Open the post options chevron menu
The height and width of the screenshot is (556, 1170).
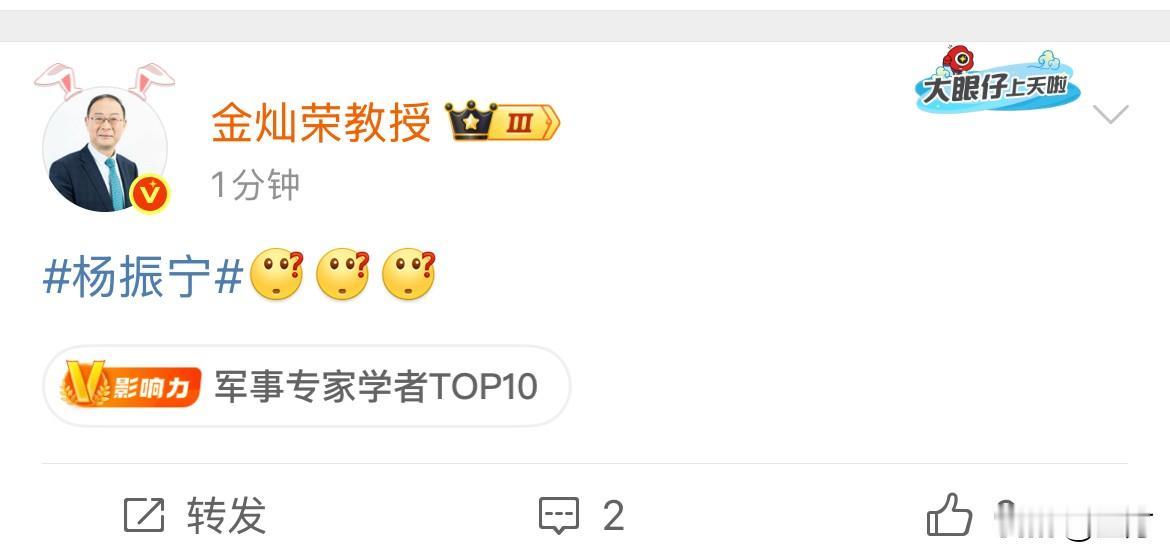(x=1110, y=114)
